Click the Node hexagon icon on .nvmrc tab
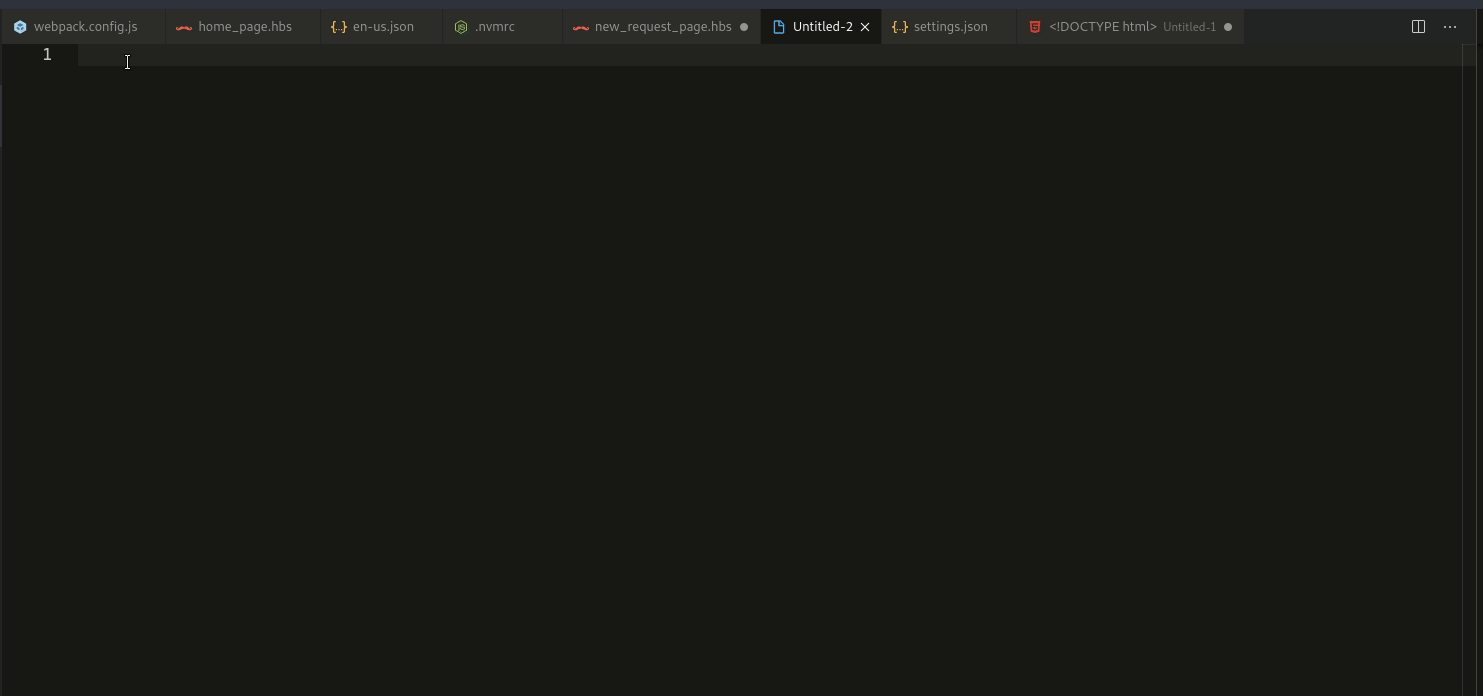The height and width of the screenshot is (696, 1483). point(461,27)
